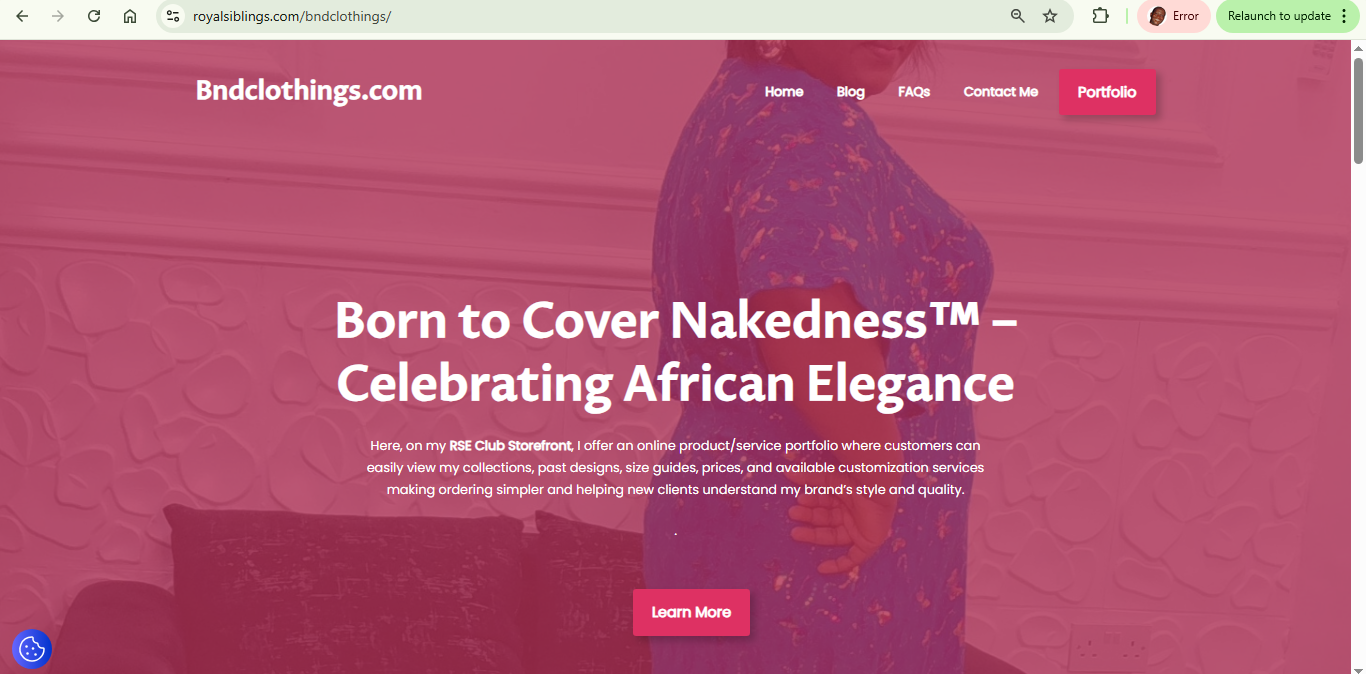The width and height of the screenshot is (1366, 674).
Task: Open the Home nav link
Action: (784, 92)
